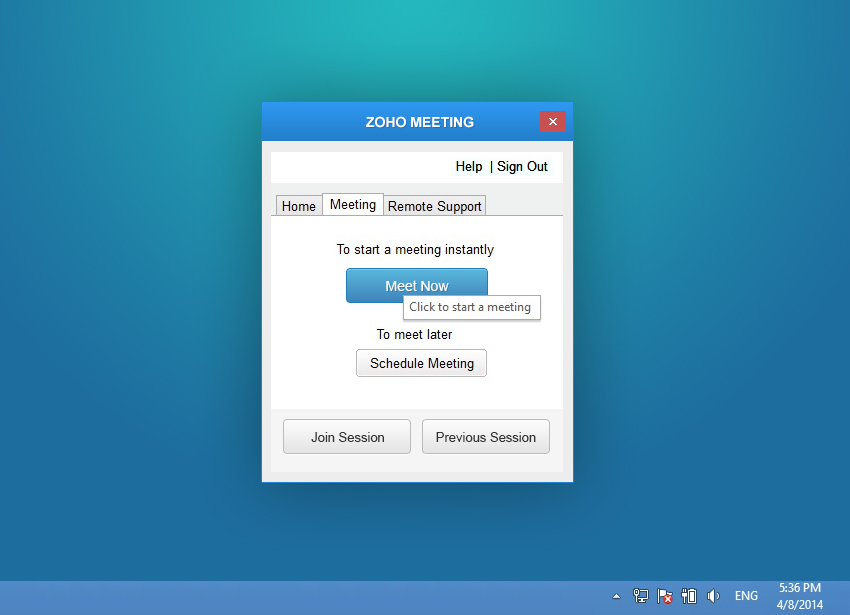
Task: Open the taskbar clock and date
Action: click(800, 596)
